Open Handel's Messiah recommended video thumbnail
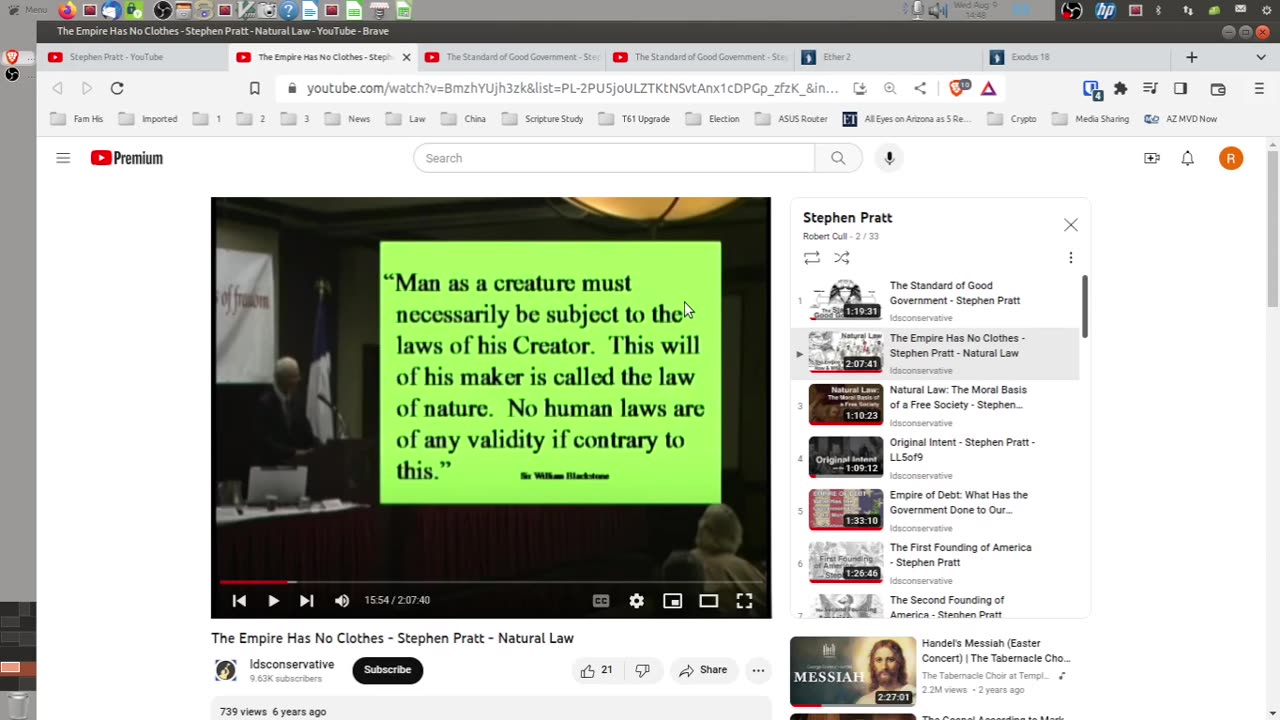Viewport: 1280px width, 720px height. coord(853,671)
